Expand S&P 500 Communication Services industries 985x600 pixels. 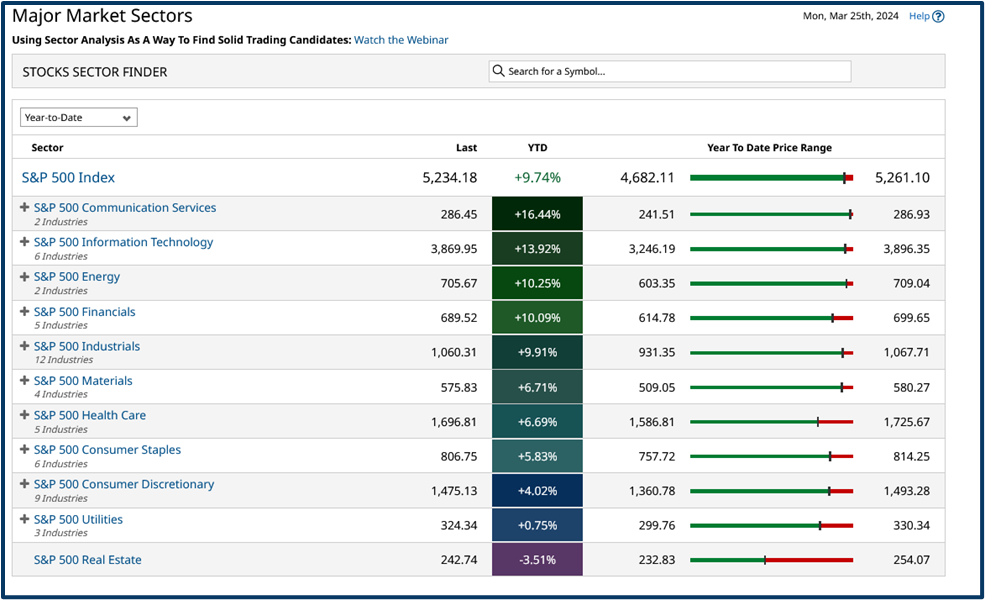24,207
